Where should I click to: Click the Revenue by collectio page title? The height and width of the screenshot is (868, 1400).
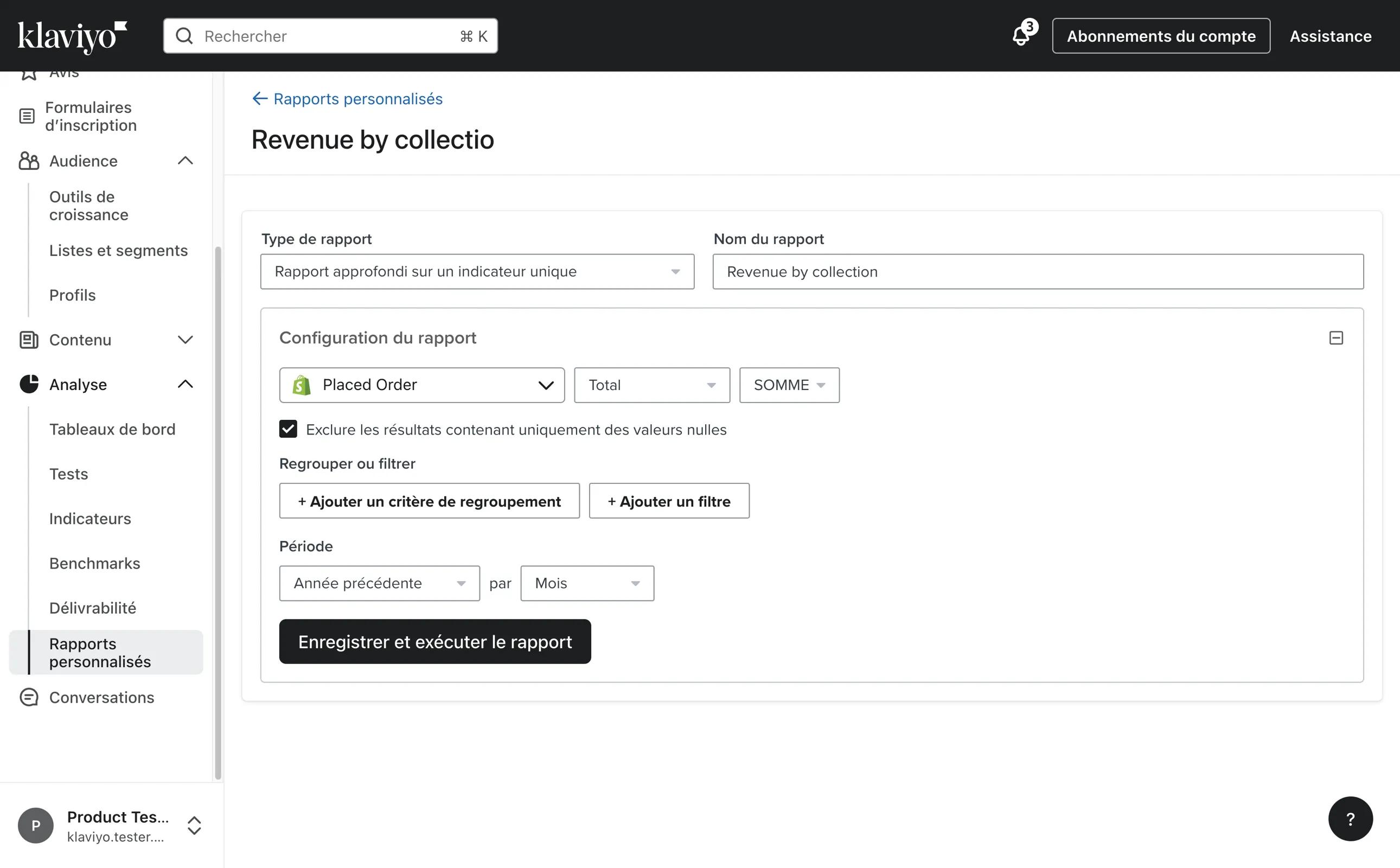click(x=373, y=139)
